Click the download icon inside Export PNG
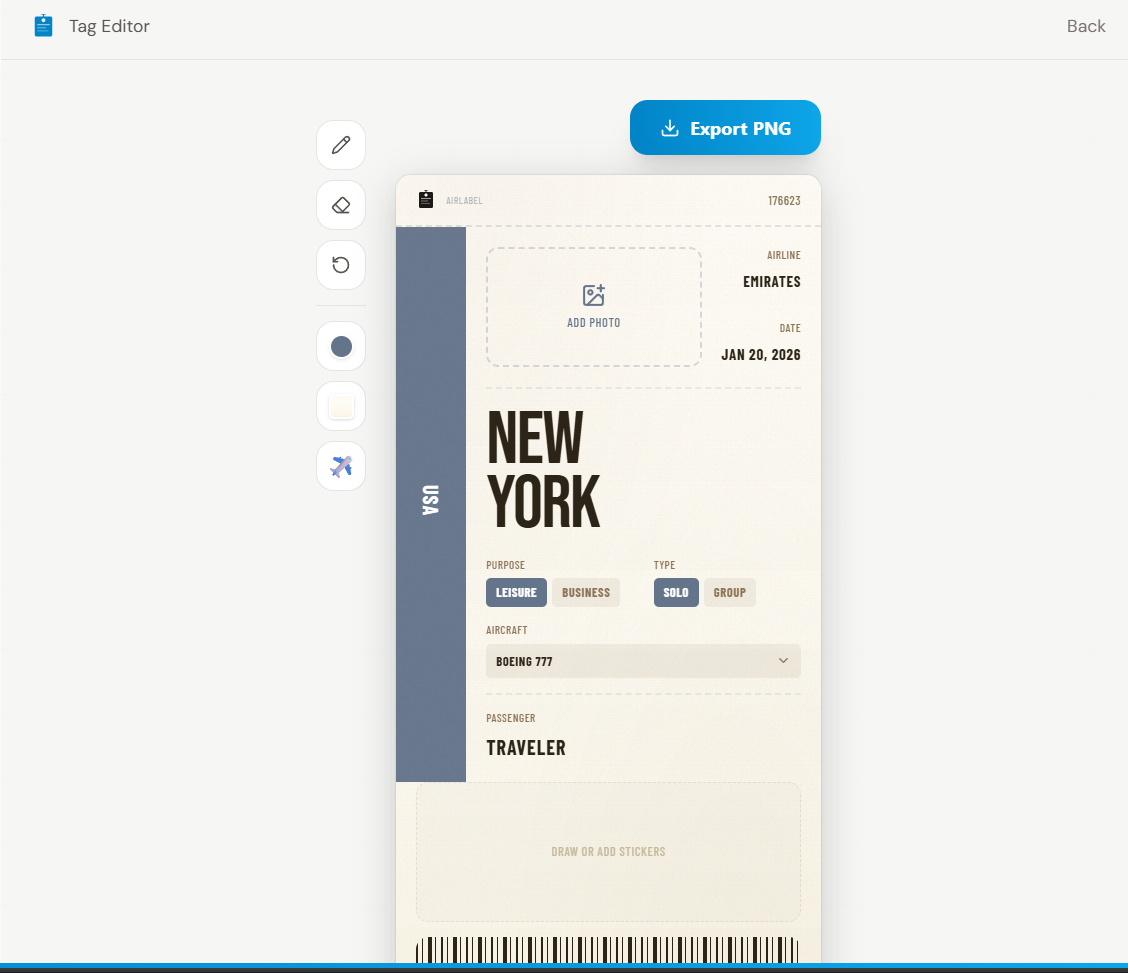 670,128
